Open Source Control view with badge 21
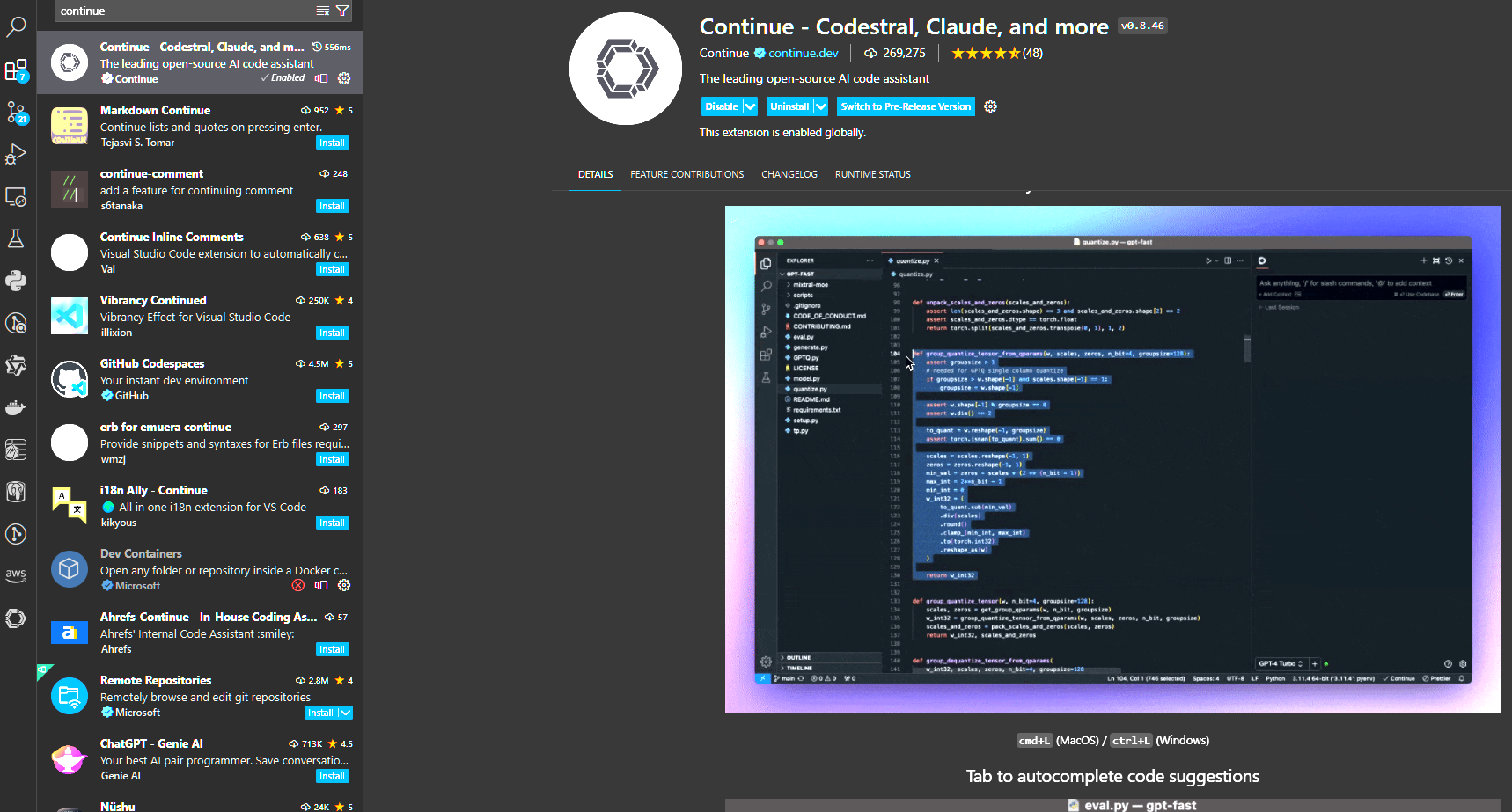This screenshot has width=1512, height=812. coord(16,112)
